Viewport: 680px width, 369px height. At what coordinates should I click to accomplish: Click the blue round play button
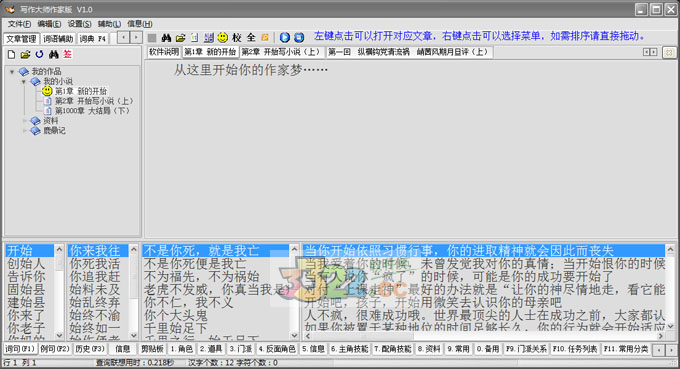(284, 38)
